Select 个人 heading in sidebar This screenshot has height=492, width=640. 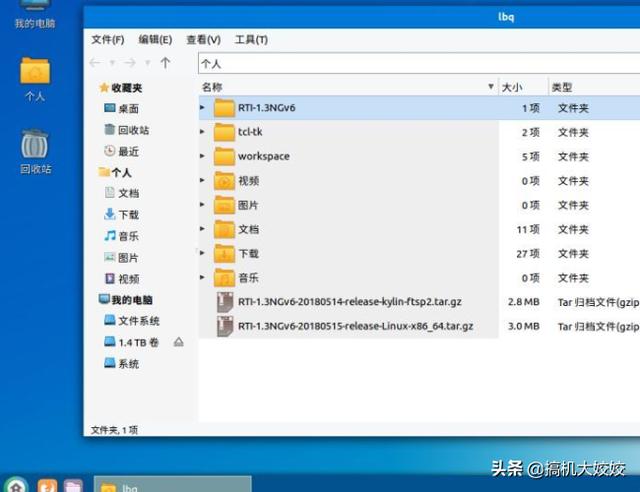point(115,172)
